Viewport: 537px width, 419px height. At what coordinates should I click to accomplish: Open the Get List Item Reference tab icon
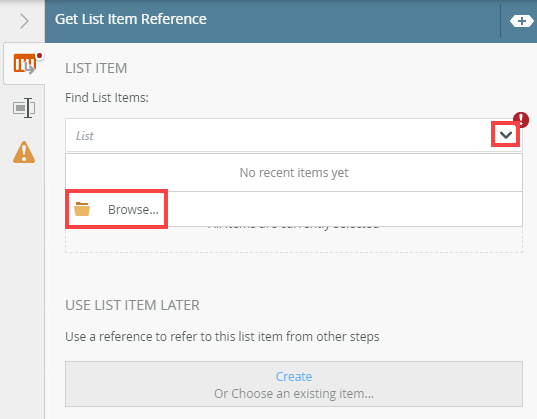tap(24, 64)
